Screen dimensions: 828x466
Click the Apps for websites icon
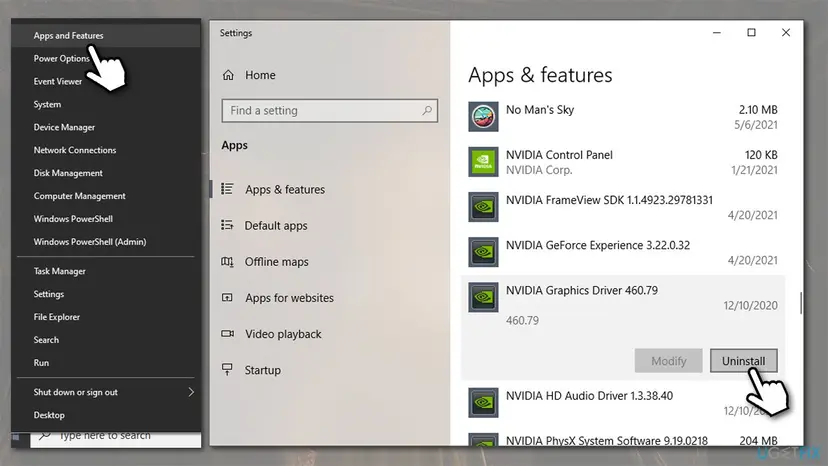(x=227, y=297)
